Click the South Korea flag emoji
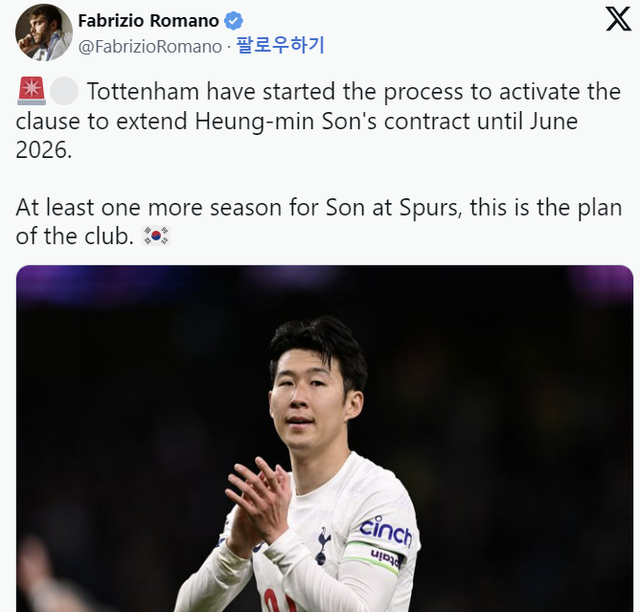Screen dimensions: 640x612 pos(156,236)
